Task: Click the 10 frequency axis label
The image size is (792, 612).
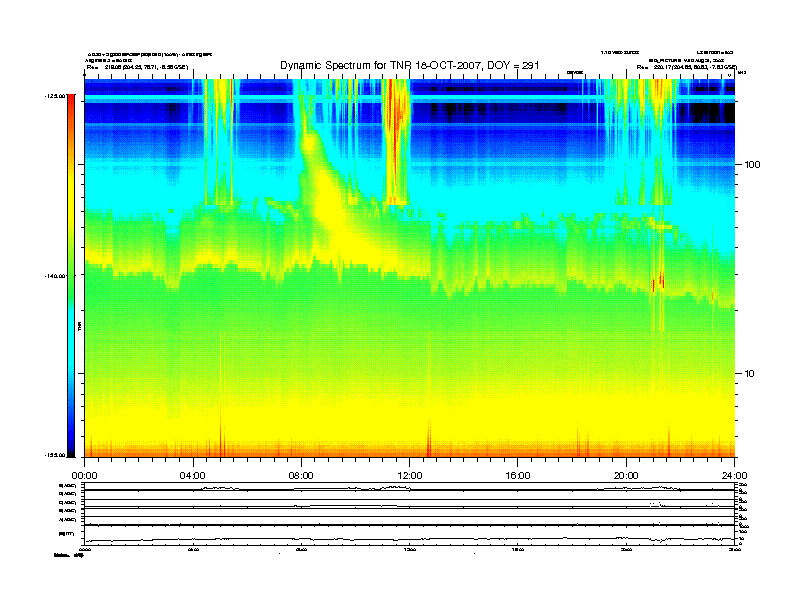Action: 750,374
